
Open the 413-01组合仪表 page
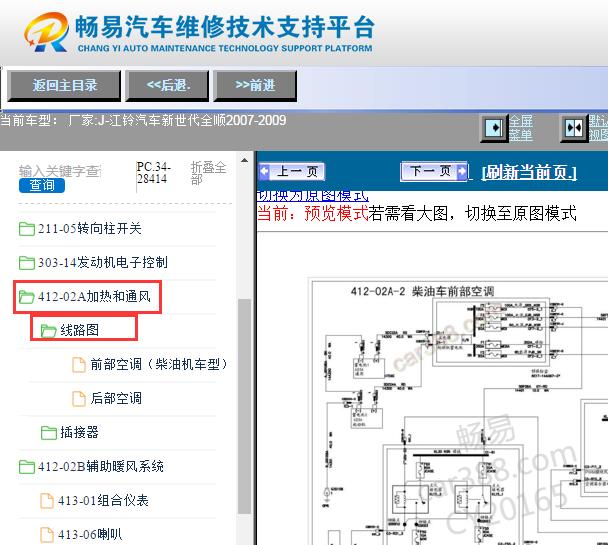[x=103, y=500]
